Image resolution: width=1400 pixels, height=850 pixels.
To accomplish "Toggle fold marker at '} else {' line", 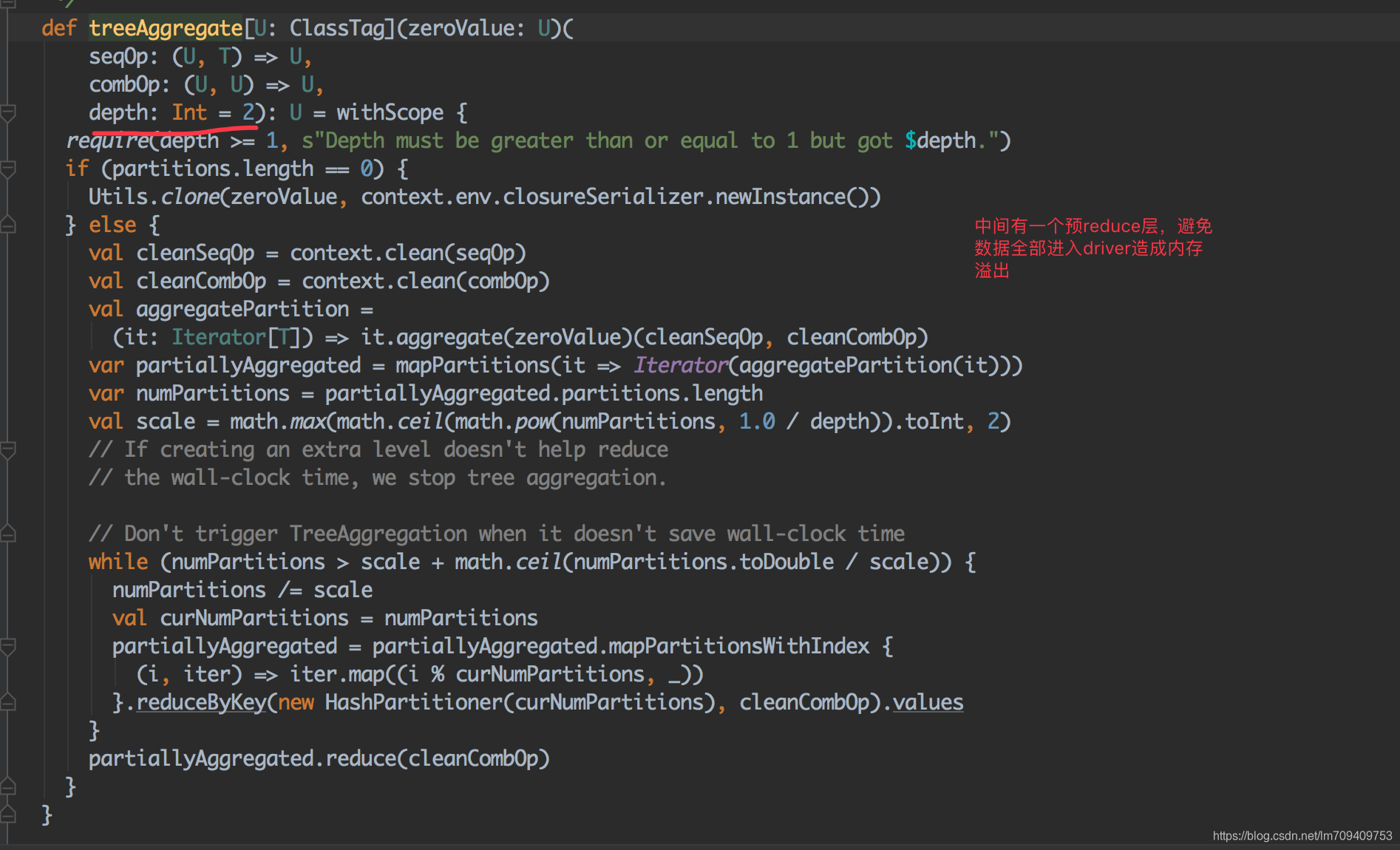I will (8, 225).
